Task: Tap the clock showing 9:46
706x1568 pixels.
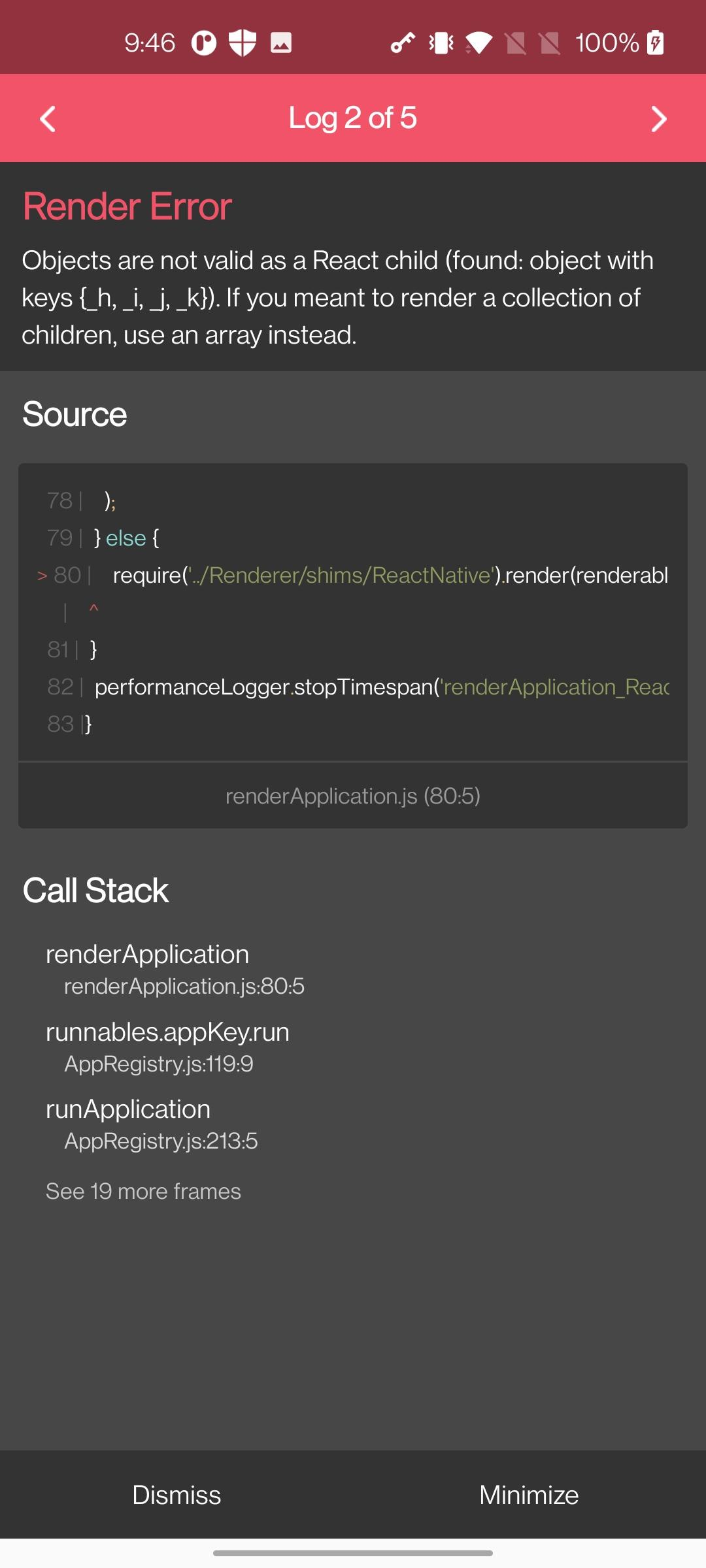Action: pyautogui.click(x=149, y=43)
